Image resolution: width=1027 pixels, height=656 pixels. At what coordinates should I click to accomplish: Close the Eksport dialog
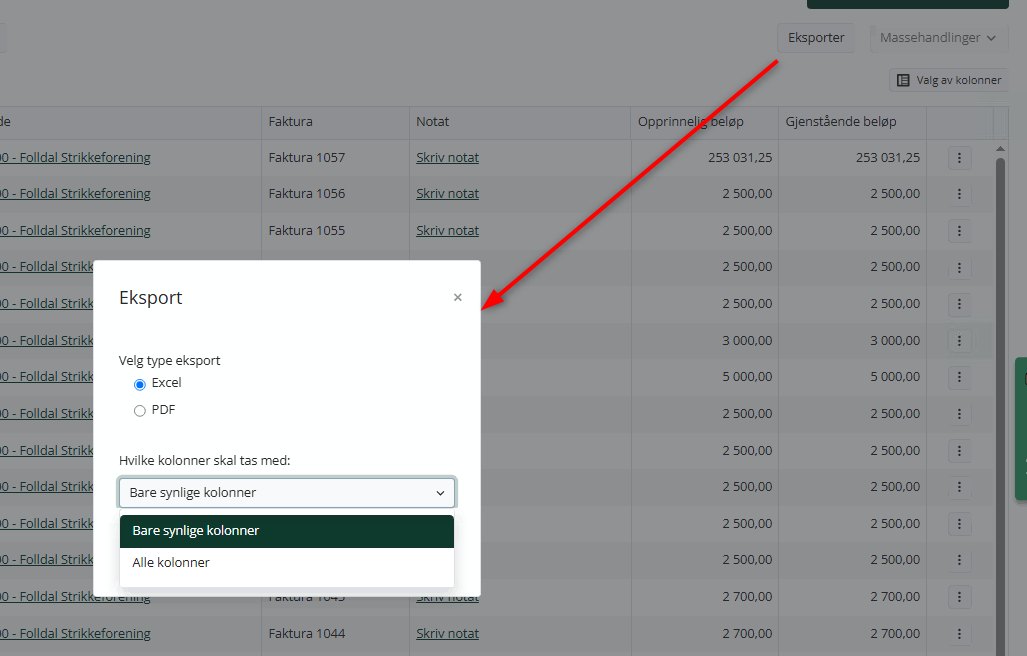tap(457, 297)
